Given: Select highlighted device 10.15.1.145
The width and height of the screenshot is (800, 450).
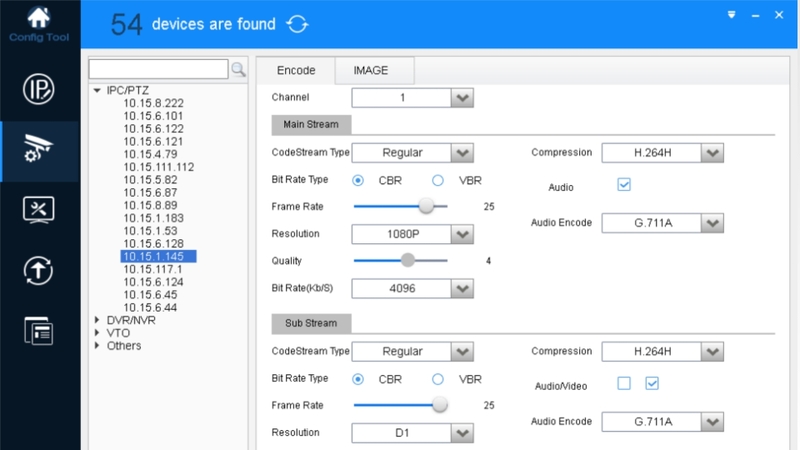Looking at the screenshot, I should (158, 256).
